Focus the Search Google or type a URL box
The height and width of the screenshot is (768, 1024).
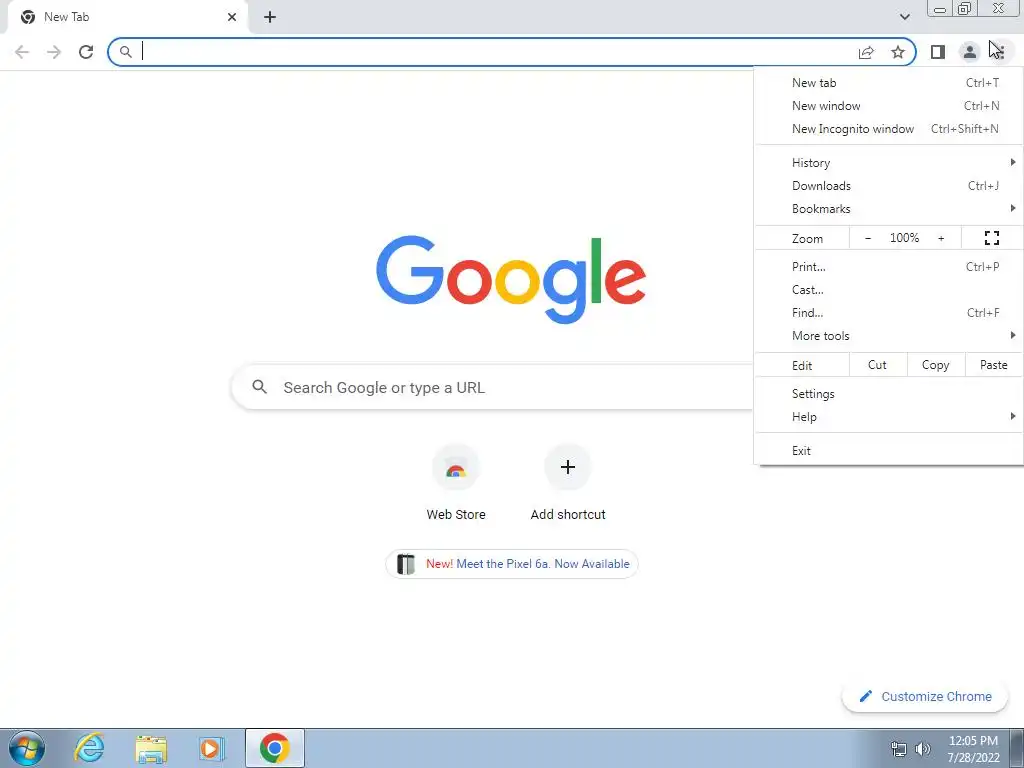pos(493,387)
